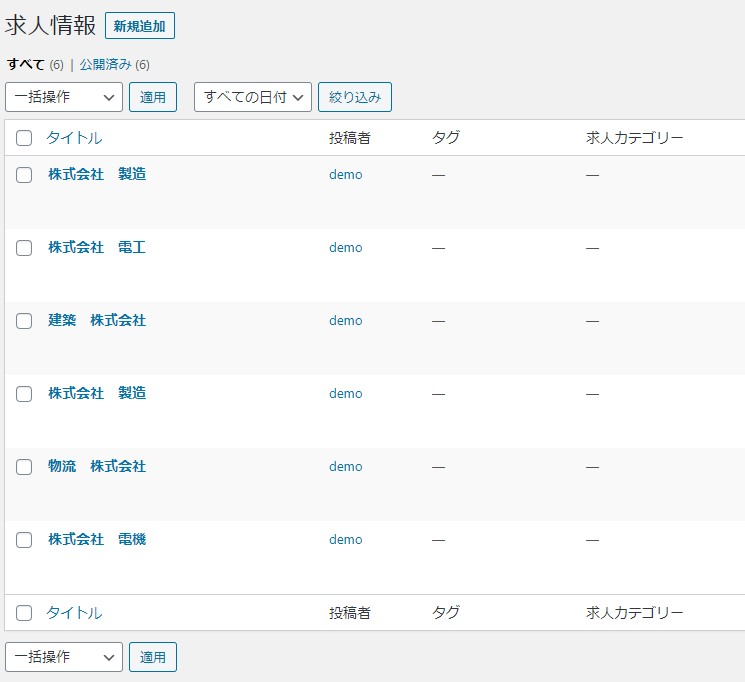This screenshot has width=745, height=682.
Task: Open the 建築 株式会社 post title
Action: click(x=97, y=320)
